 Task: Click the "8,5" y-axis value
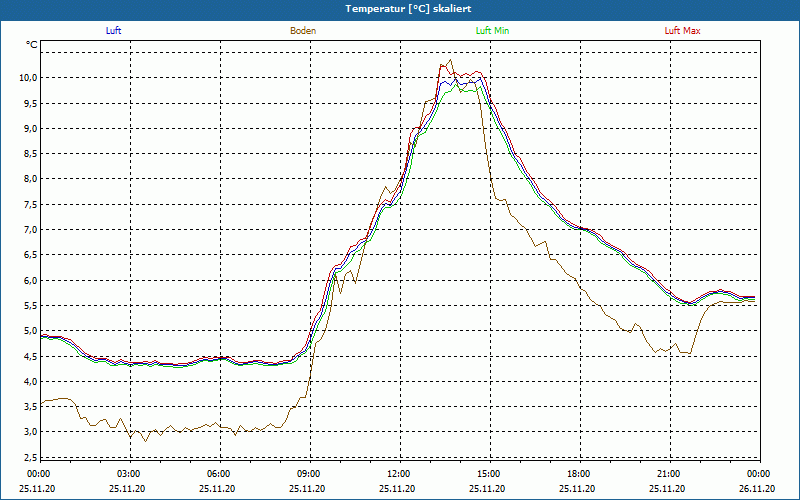tap(31, 154)
